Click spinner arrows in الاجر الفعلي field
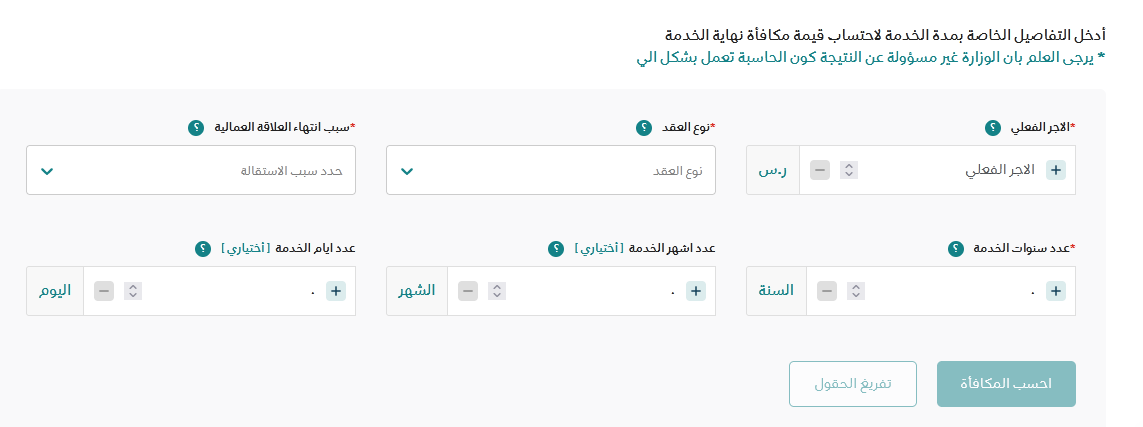The width and height of the screenshot is (1143, 427). coord(848,170)
